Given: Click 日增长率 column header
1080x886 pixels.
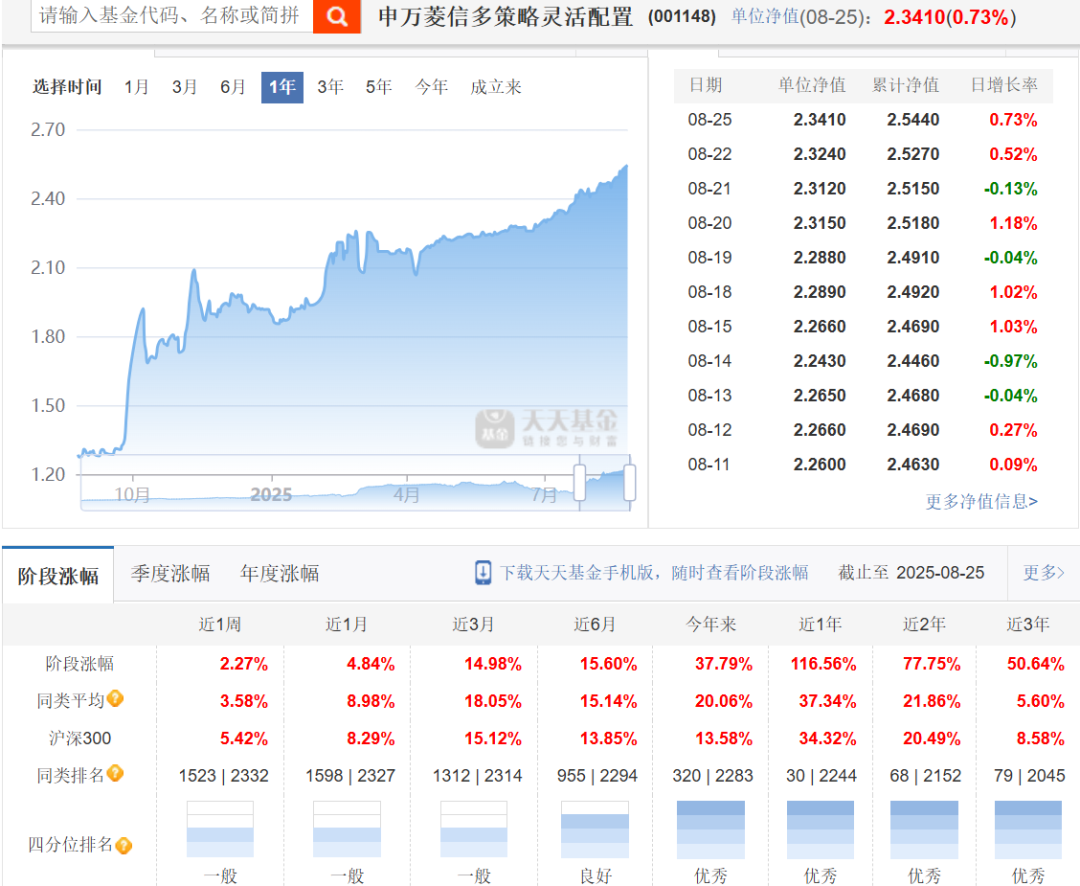Looking at the screenshot, I should pyautogui.click(x=1004, y=85).
